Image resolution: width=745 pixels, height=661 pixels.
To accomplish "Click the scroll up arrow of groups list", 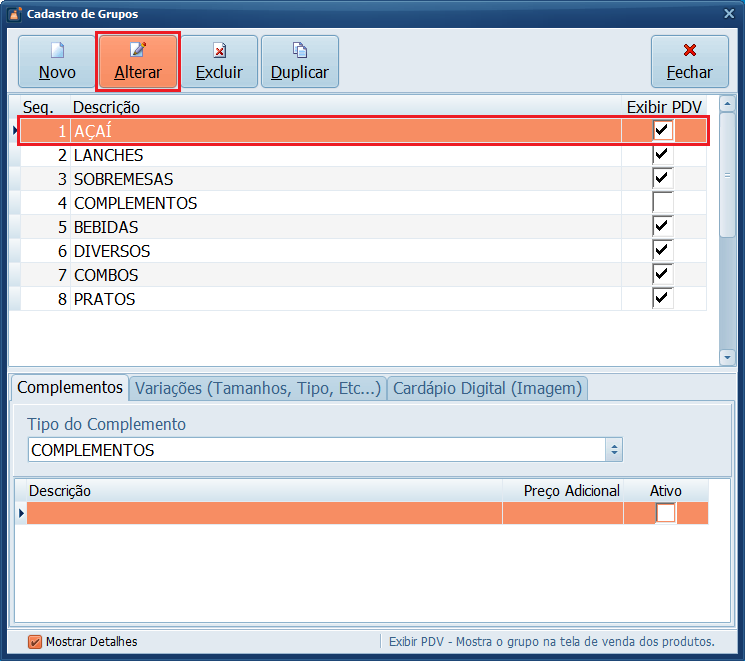I will 727,104.
